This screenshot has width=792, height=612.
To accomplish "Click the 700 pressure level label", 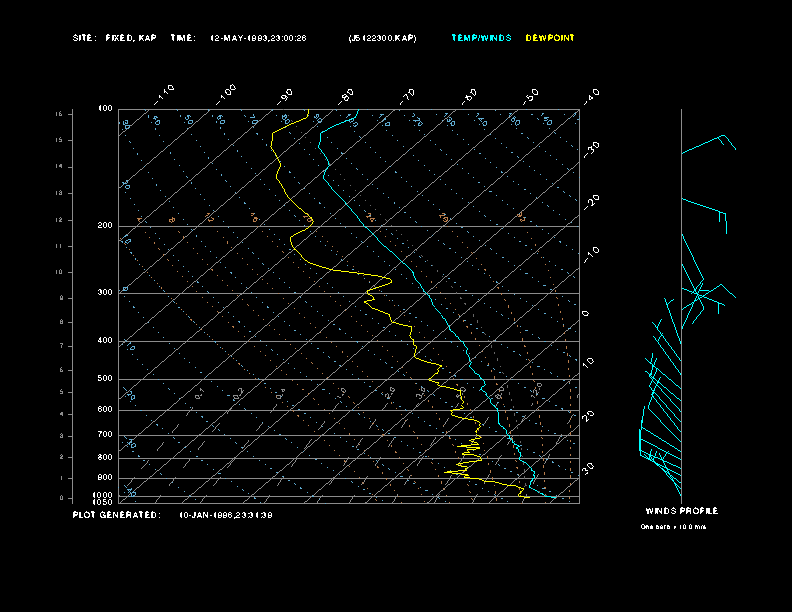I will click(105, 434).
